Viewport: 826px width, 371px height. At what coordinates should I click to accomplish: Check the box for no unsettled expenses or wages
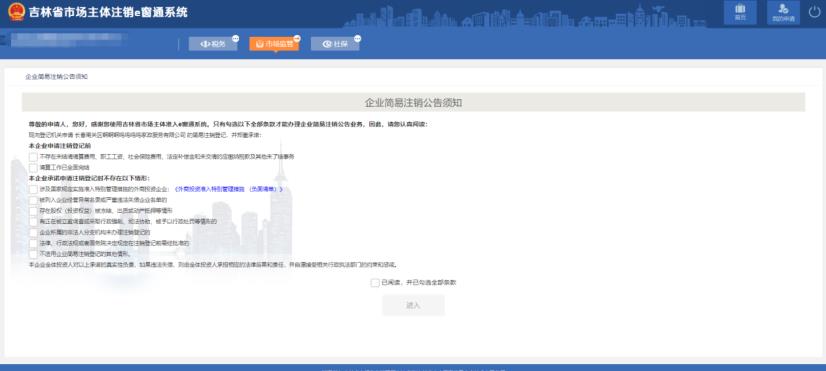[x=33, y=157]
